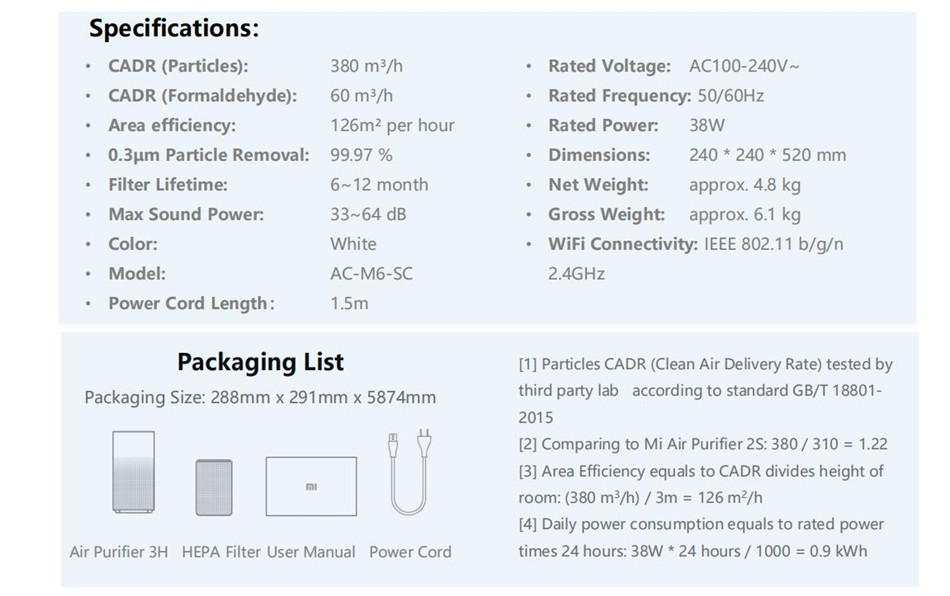Click footnote [1] about Particles CADR
Image resolution: width=950 pixels, height=596 pixels.
click(705, 391)
